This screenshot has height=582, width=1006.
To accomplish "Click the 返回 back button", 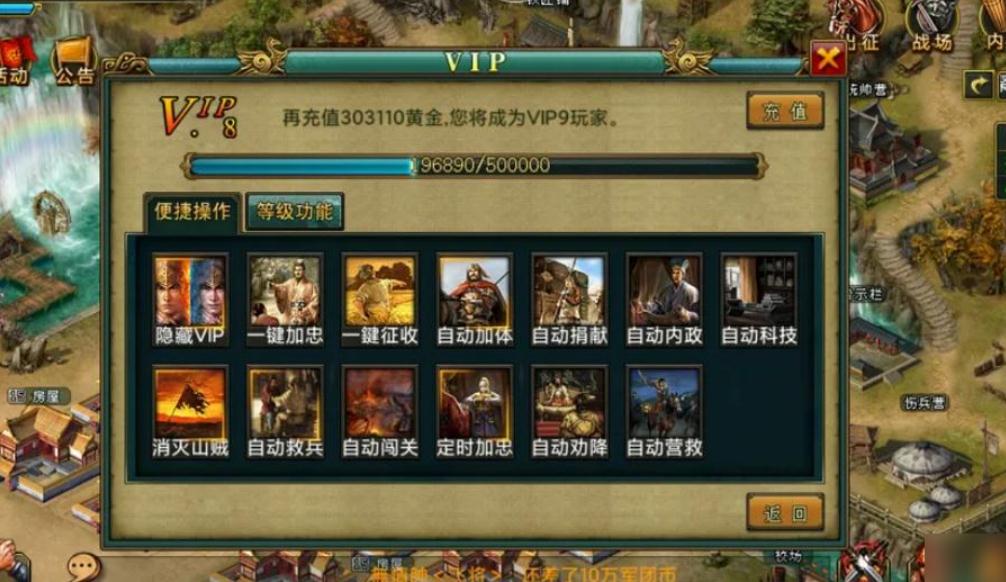I will [x=785, y=512].
